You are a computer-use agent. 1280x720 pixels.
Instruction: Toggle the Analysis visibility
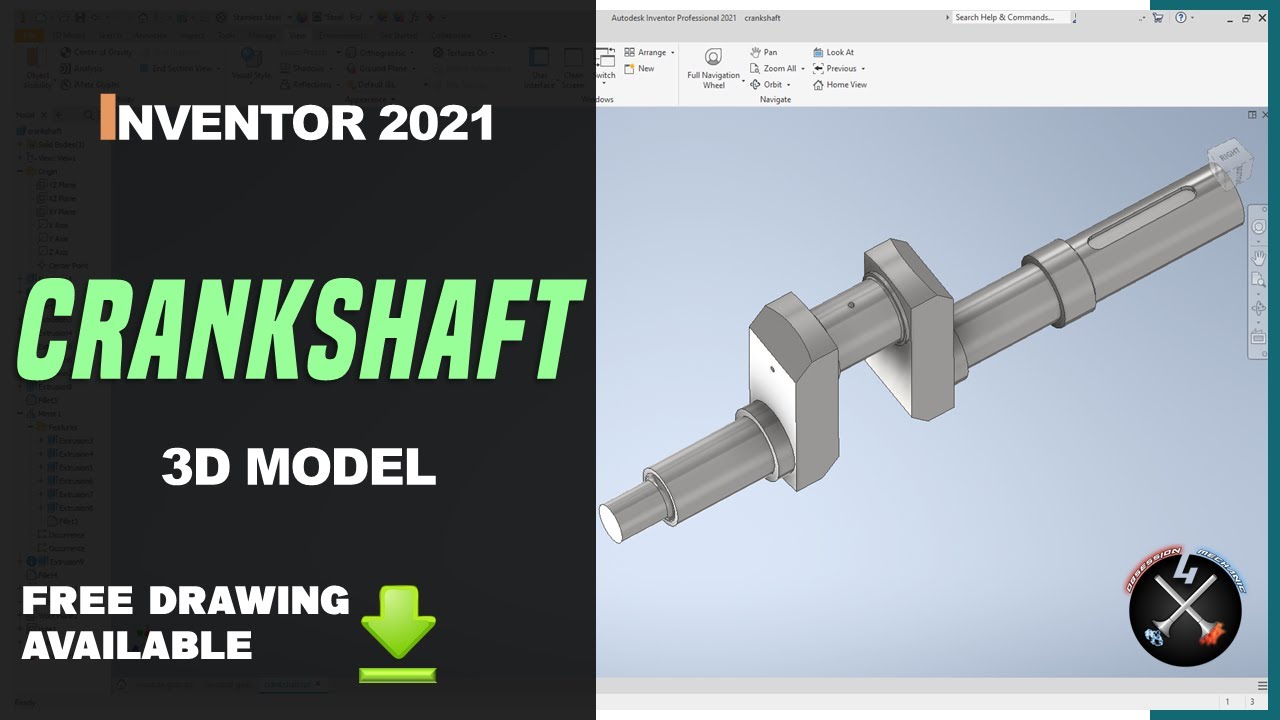pos(81,68)
